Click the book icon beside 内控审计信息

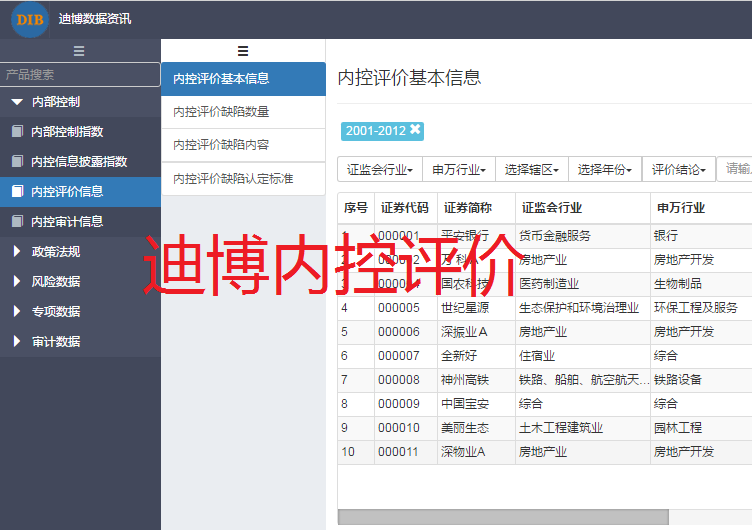click(x=17, y=221)
